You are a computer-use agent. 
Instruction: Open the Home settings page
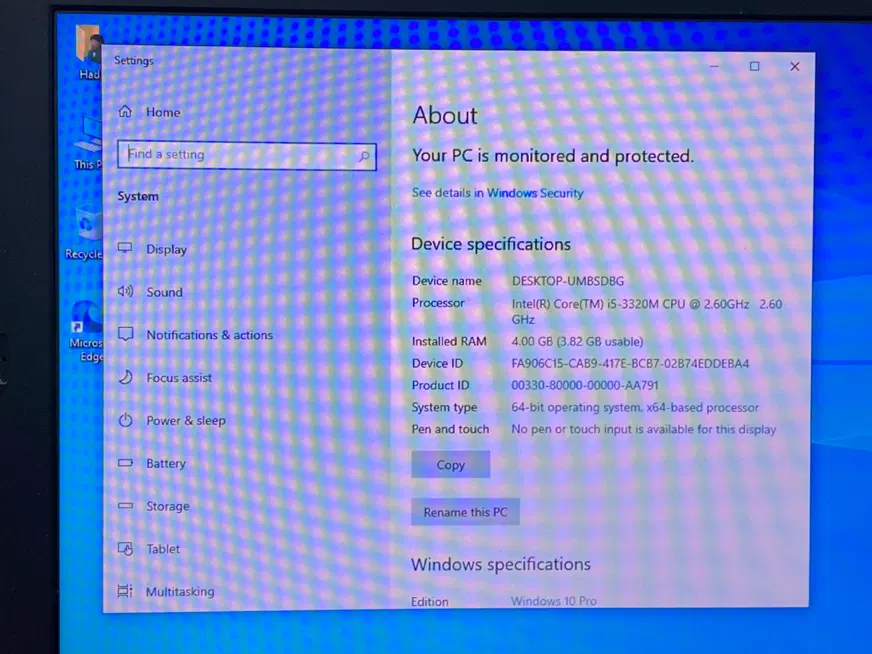pos(163,112)
